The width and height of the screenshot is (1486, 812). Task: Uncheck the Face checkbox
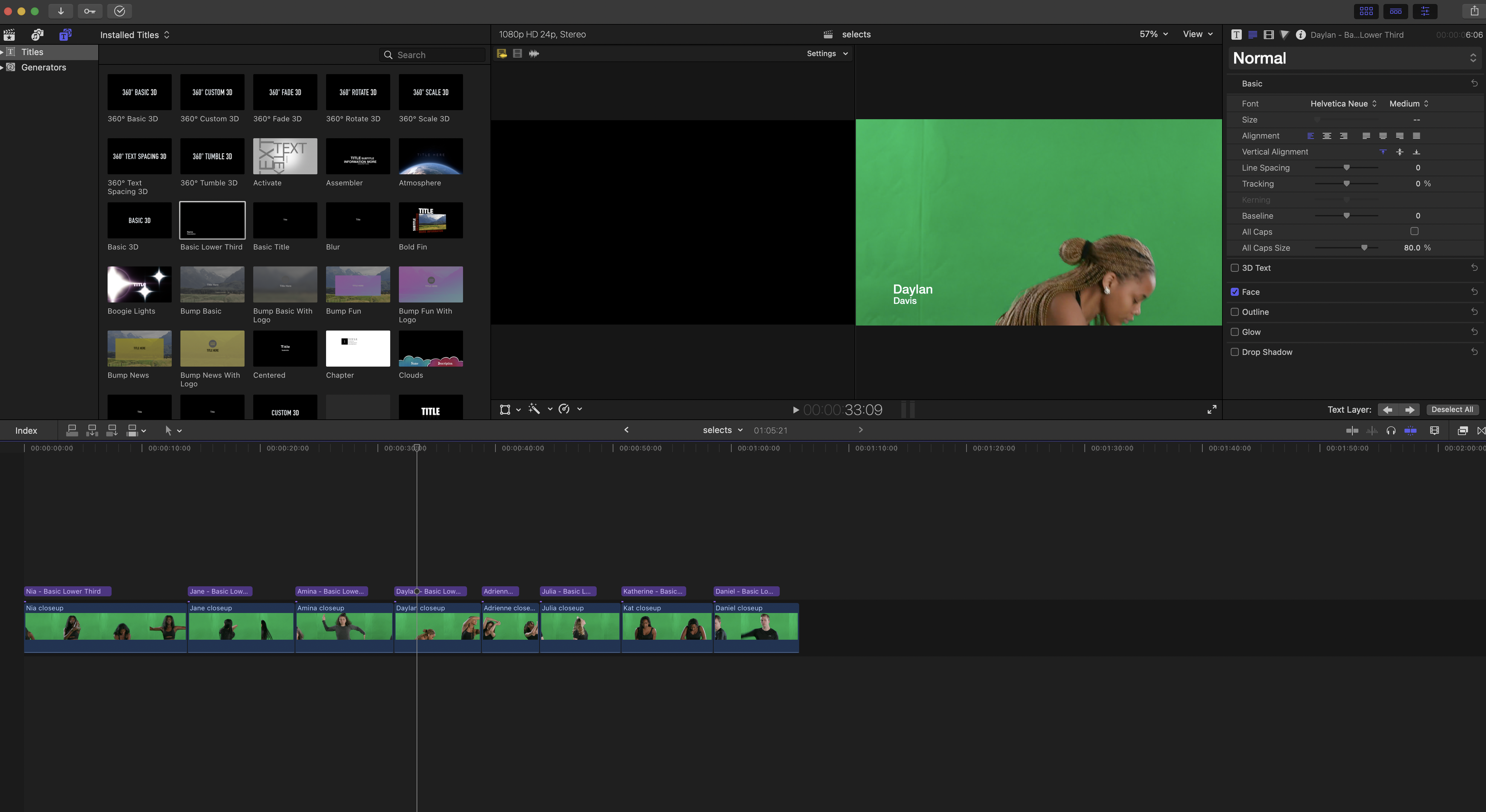pyautogui.click(x=1234, y=292)
